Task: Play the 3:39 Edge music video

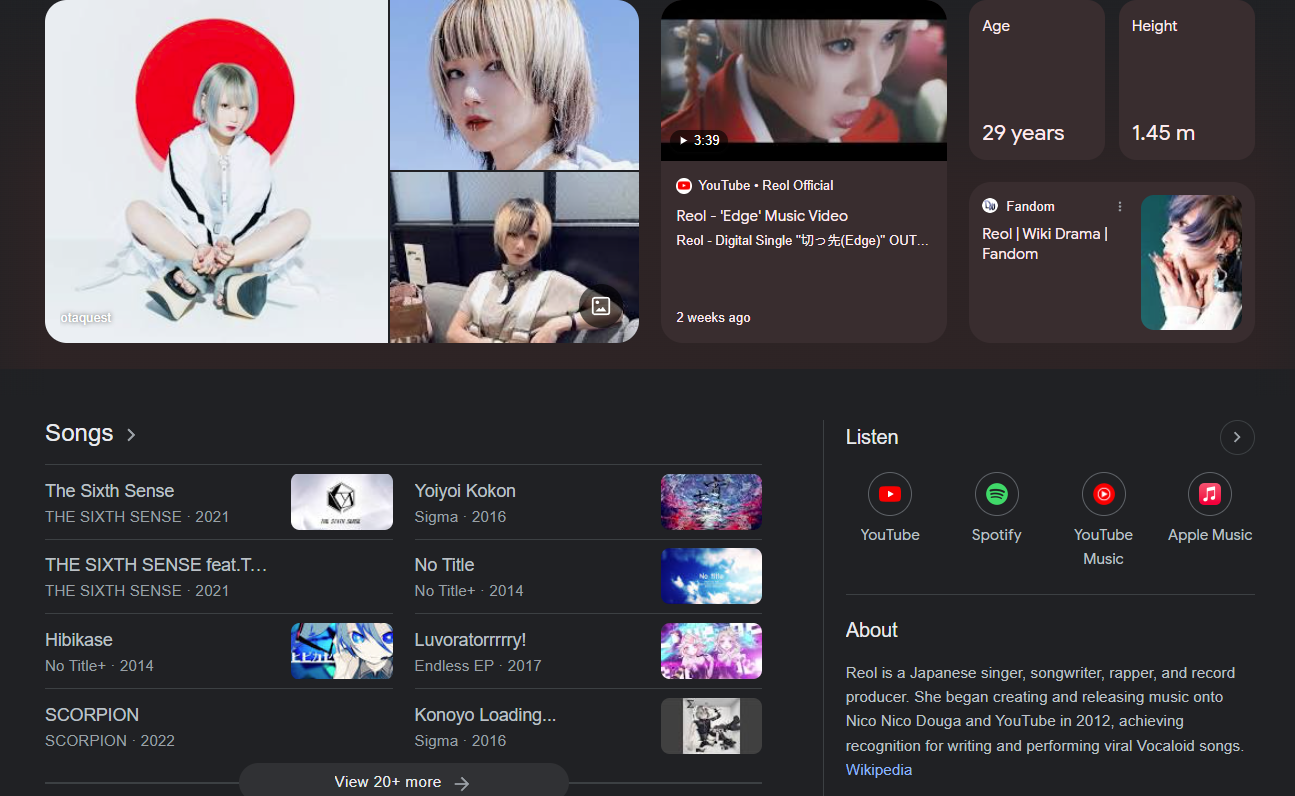Action: [x=804, y=80]
